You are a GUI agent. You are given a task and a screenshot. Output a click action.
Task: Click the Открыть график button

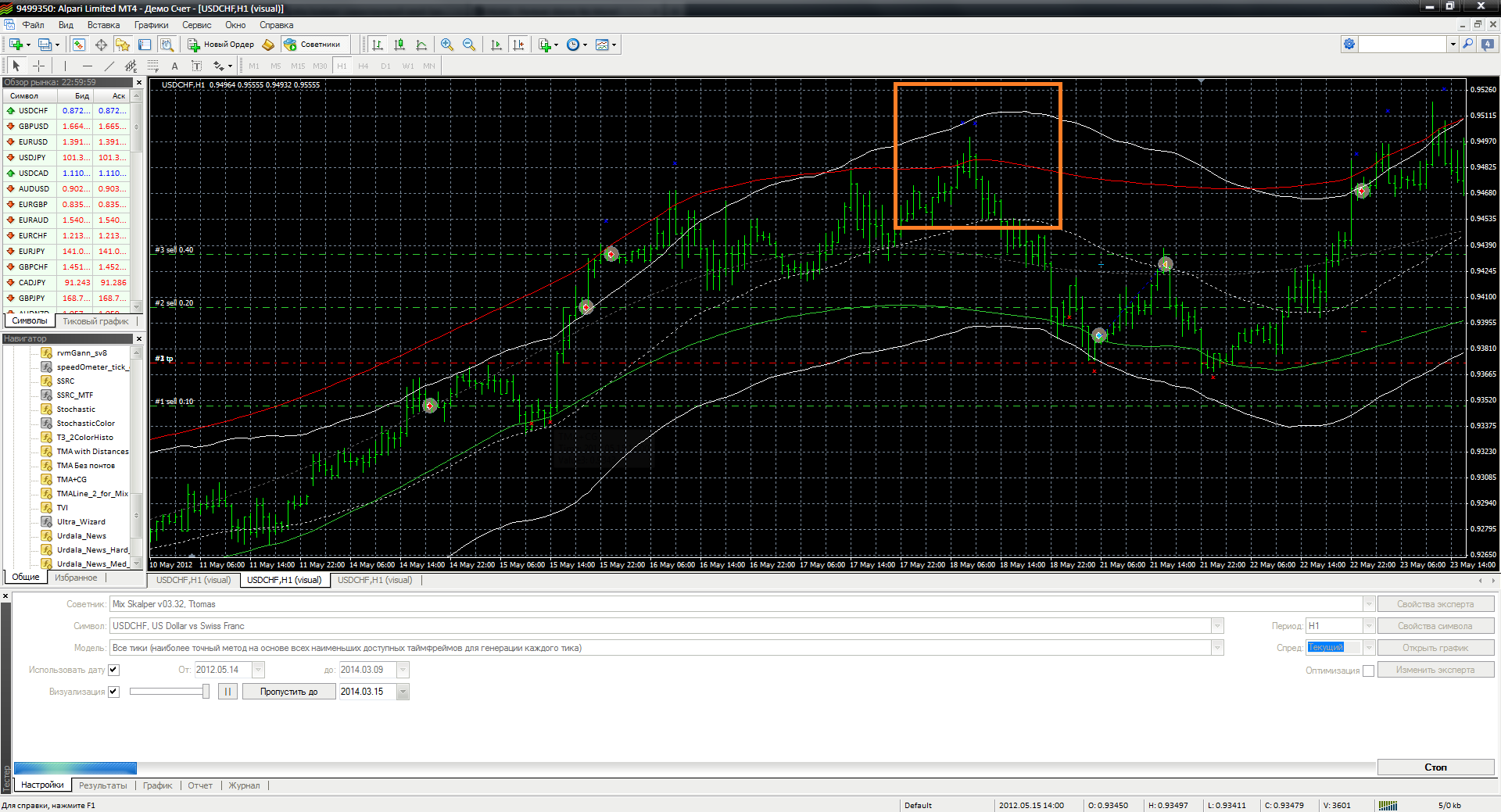[1435, 648]
